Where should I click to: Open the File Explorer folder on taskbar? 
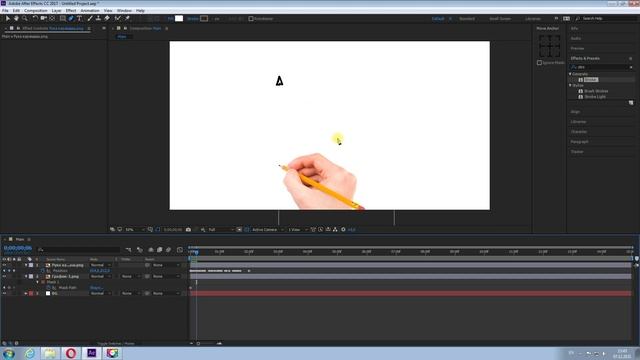click(x=50, y=353)
